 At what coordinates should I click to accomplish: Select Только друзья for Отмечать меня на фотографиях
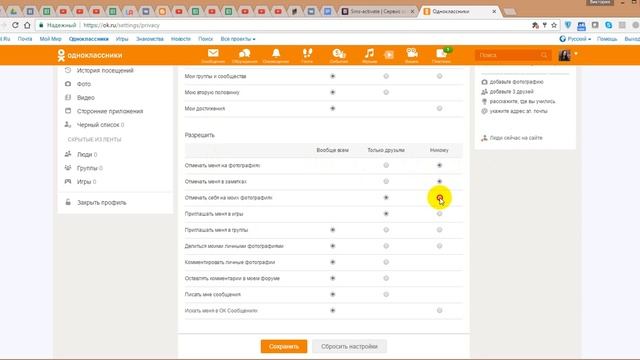coord(386,165)
